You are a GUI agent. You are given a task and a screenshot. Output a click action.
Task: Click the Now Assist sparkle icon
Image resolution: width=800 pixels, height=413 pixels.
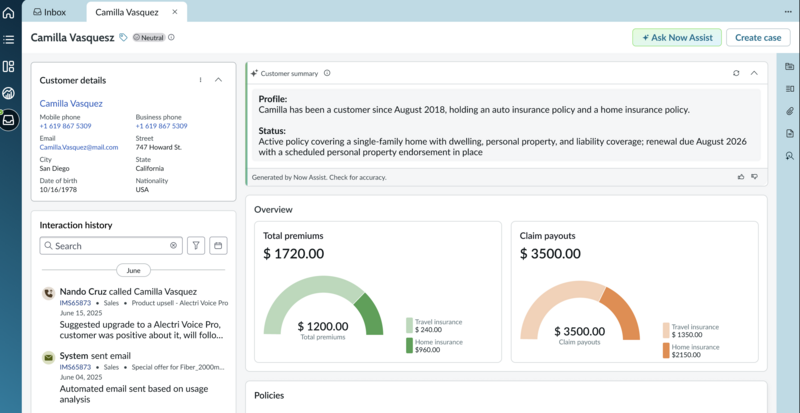pos(254,73)
